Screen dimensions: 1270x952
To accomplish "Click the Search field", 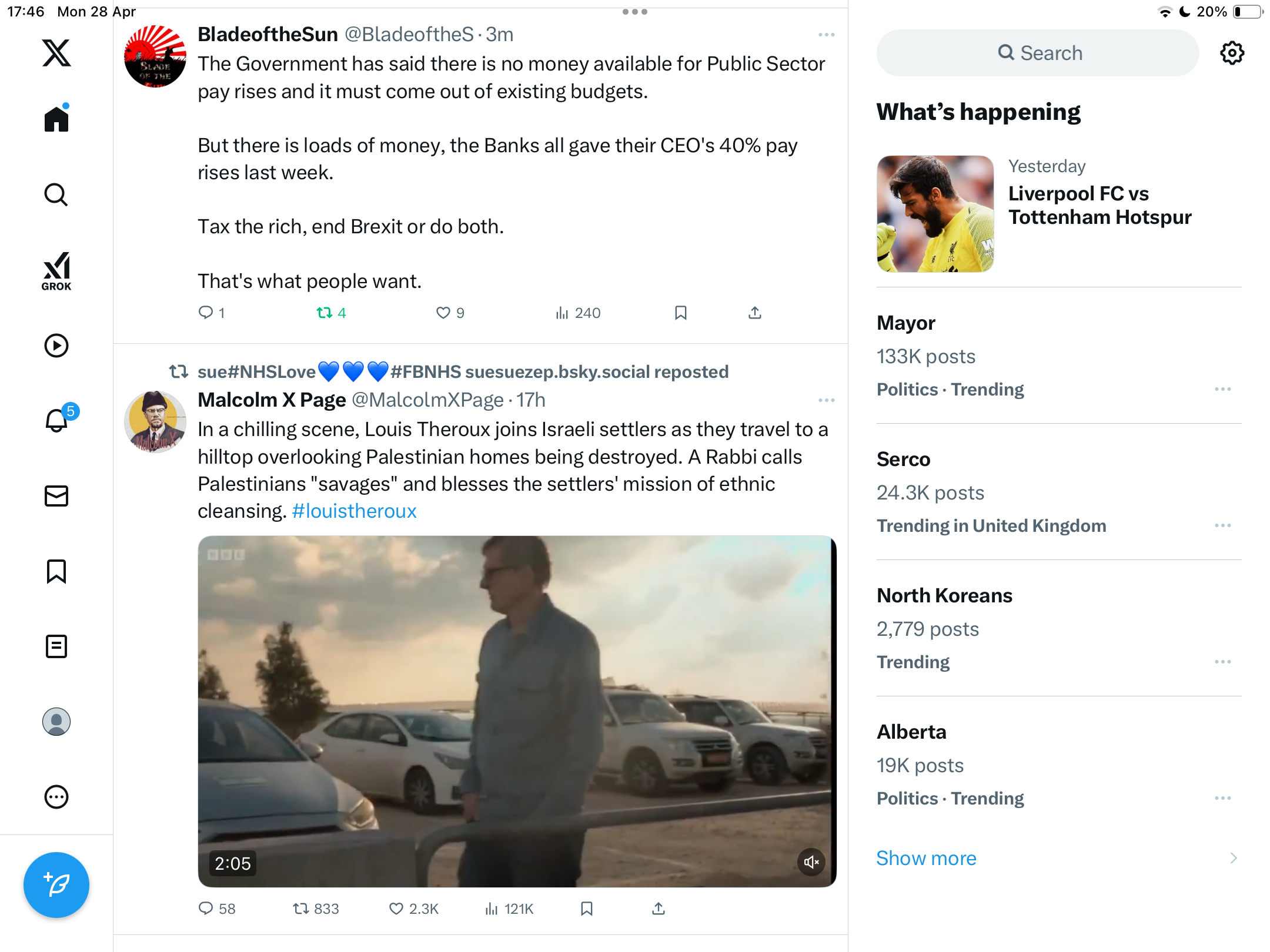I will click(1038, 53).
